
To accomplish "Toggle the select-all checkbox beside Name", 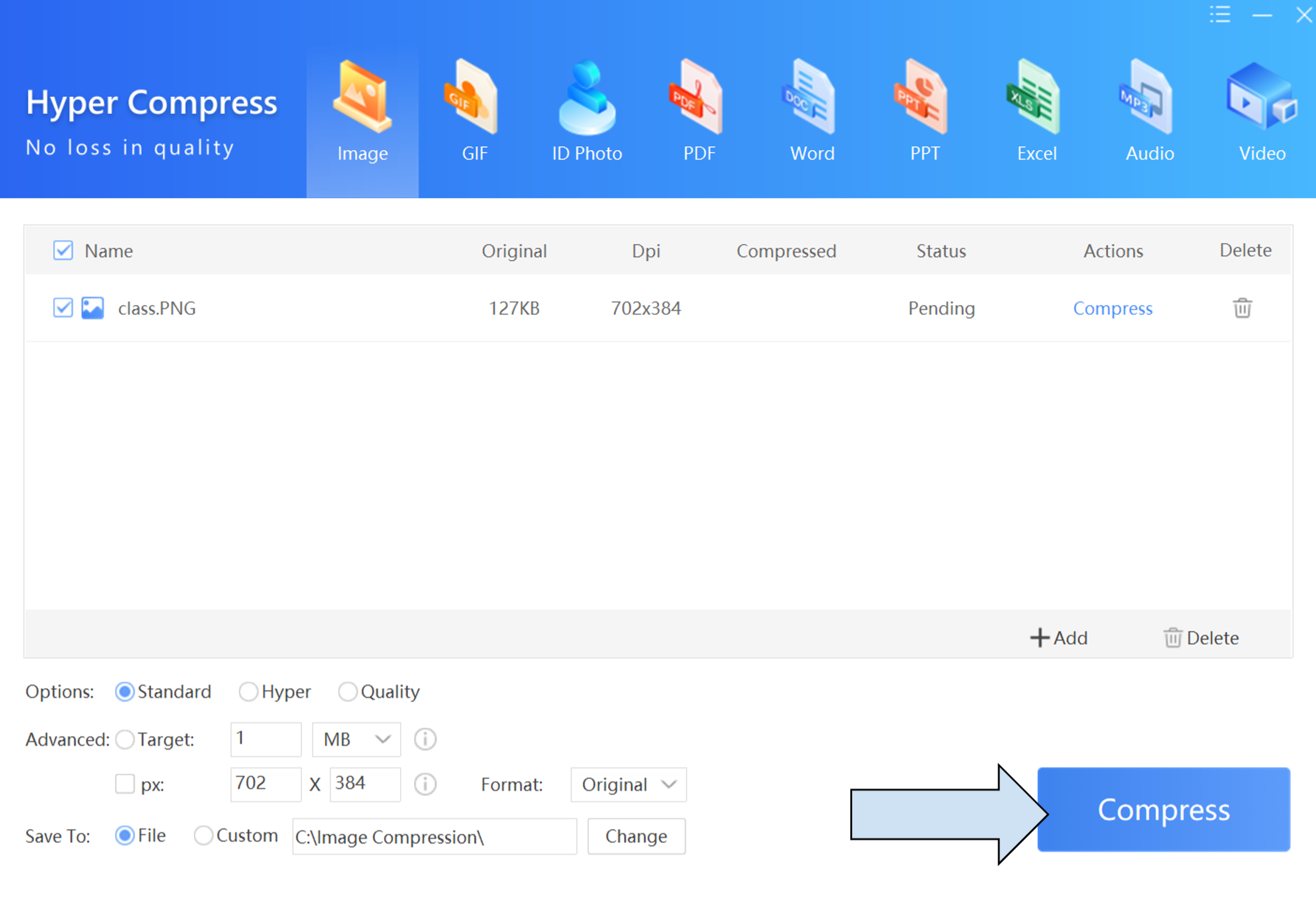I will [x=63, y=250].
